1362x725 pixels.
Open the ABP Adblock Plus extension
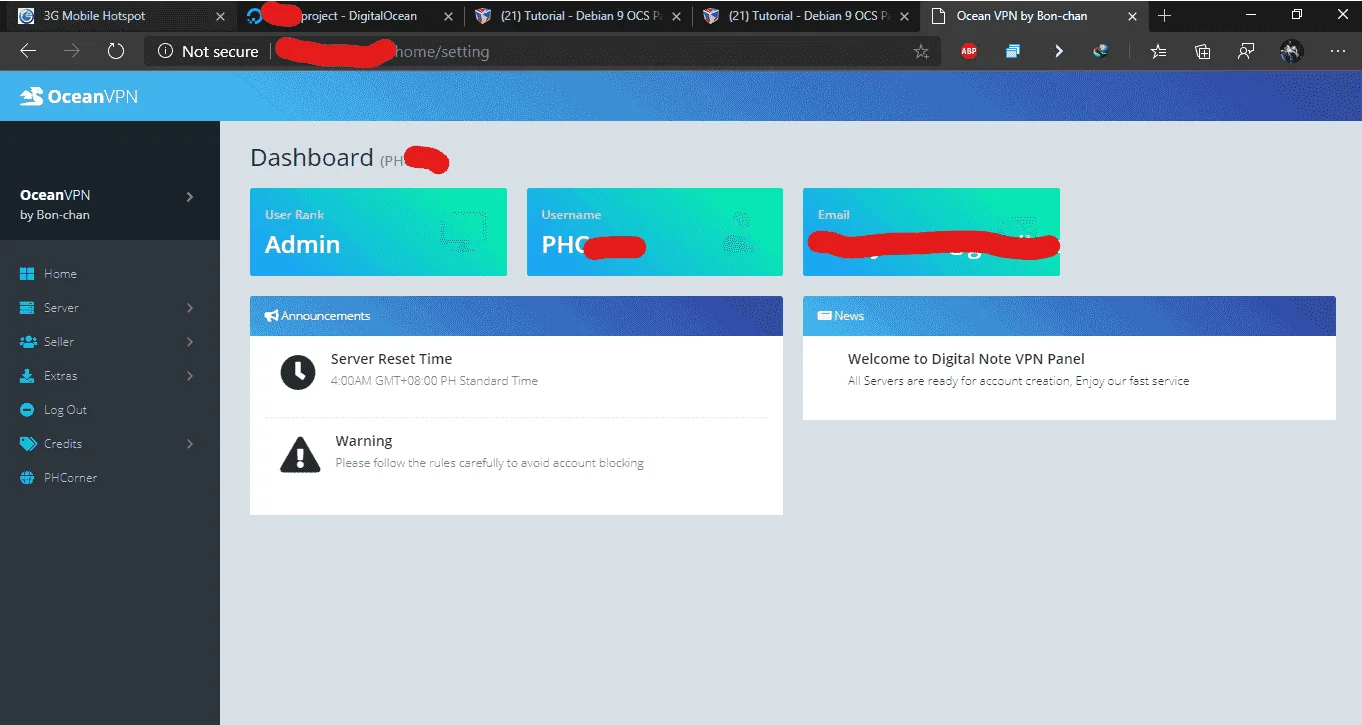pos(969,51)
